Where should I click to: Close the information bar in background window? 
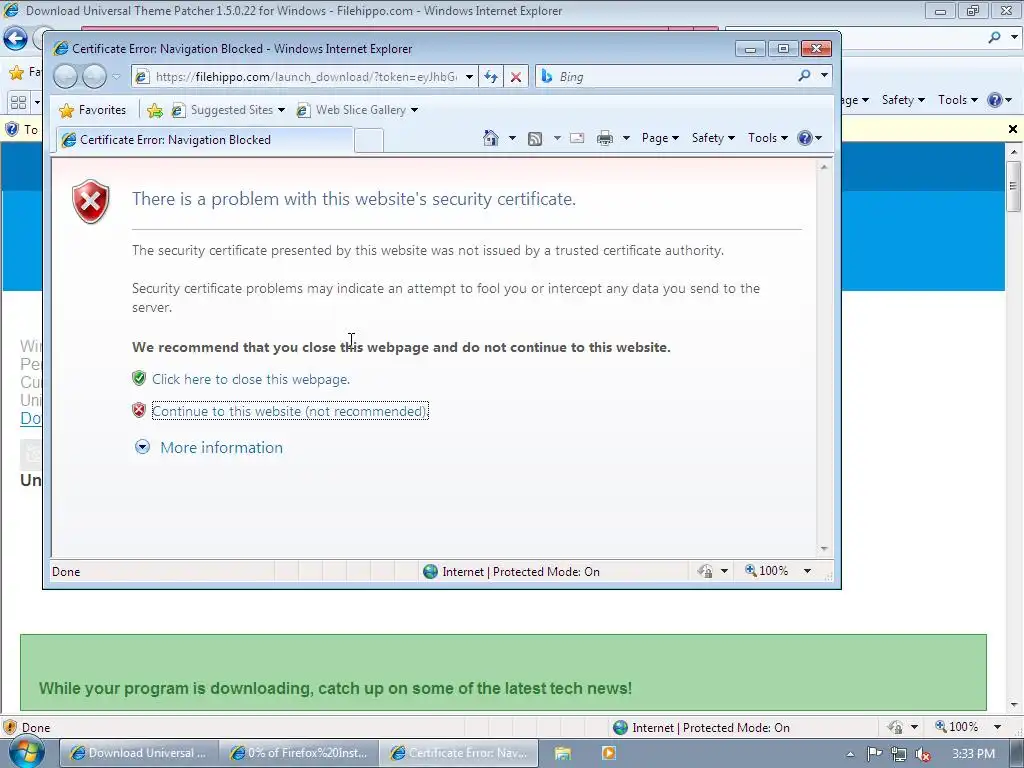[x=1013, y=129]
